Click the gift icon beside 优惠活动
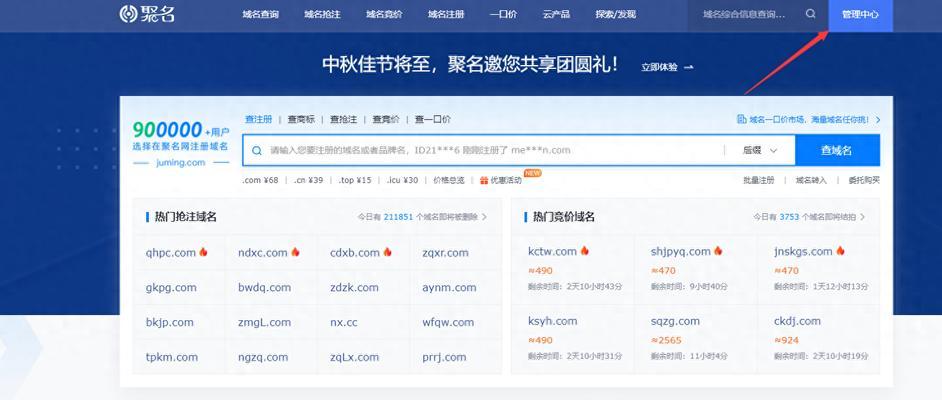942x400 pixels. pyautogui.click(x=484, y=180)
